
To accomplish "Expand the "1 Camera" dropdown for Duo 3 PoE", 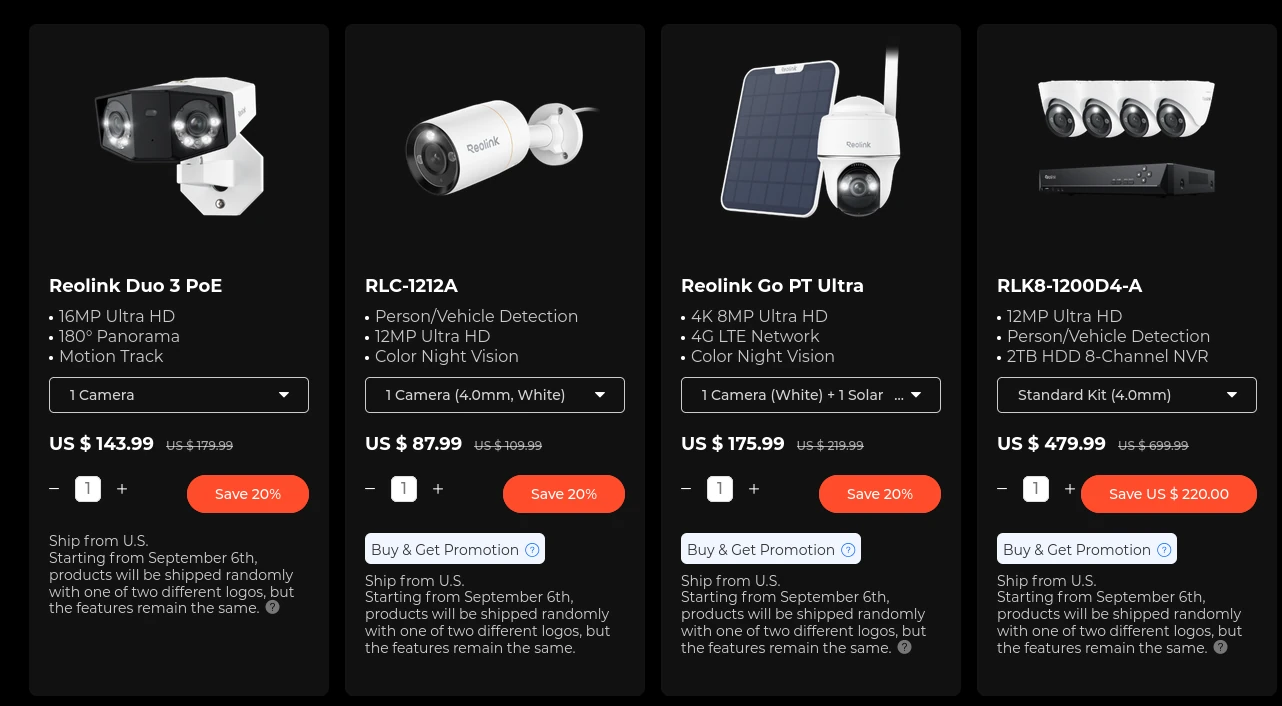I will click(x=179, y=395).
